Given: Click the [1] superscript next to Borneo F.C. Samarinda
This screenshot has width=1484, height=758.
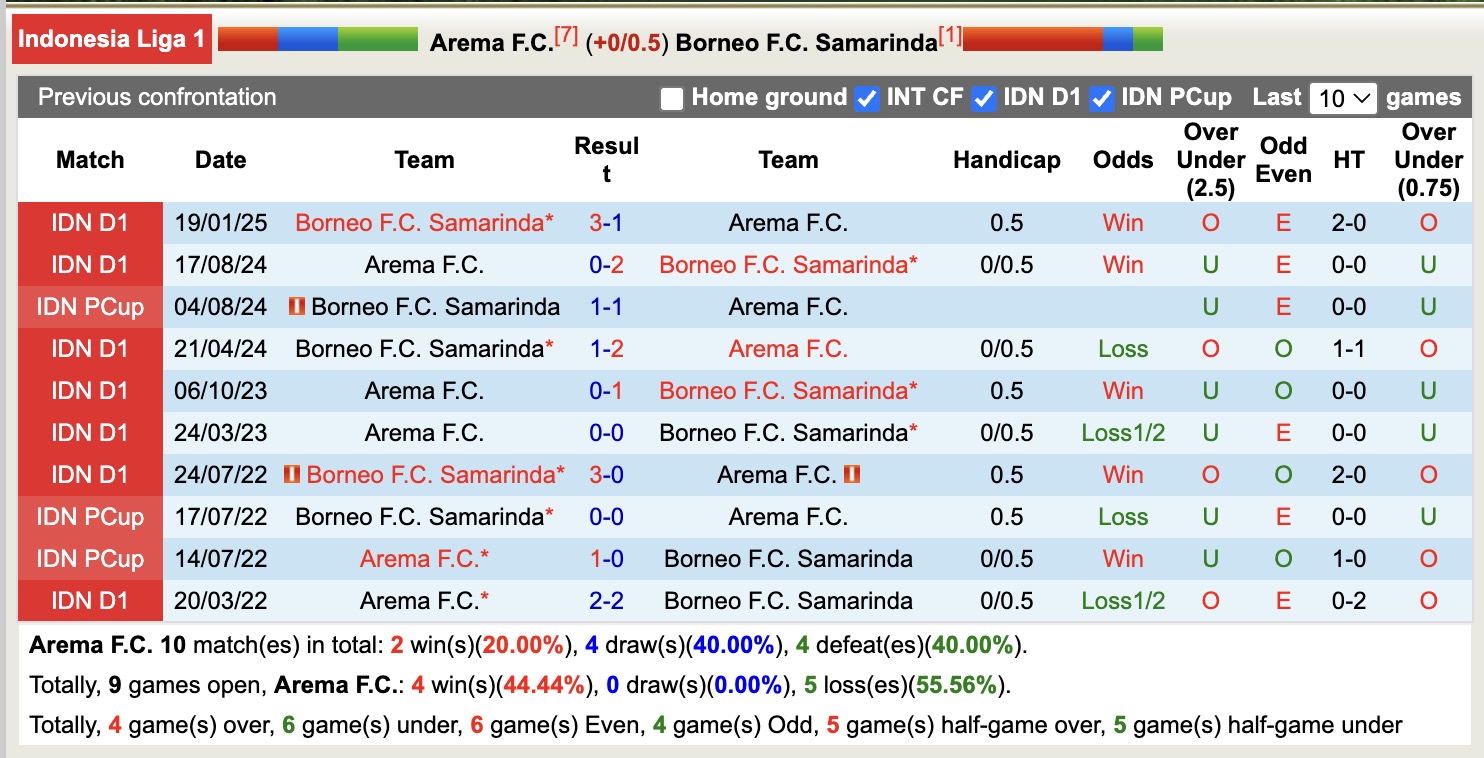Looking at the screenshot, I should click(x=952, y=34).
